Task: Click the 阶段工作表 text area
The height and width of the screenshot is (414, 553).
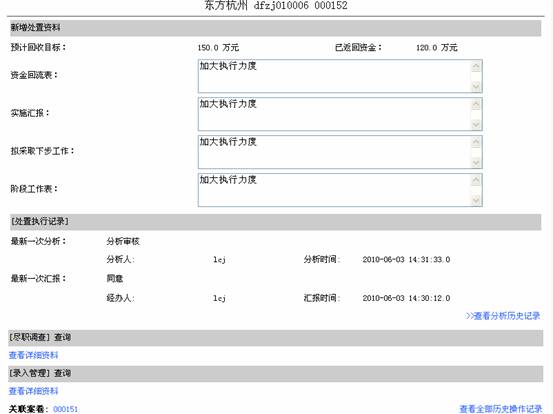Action: pos(340,190)
